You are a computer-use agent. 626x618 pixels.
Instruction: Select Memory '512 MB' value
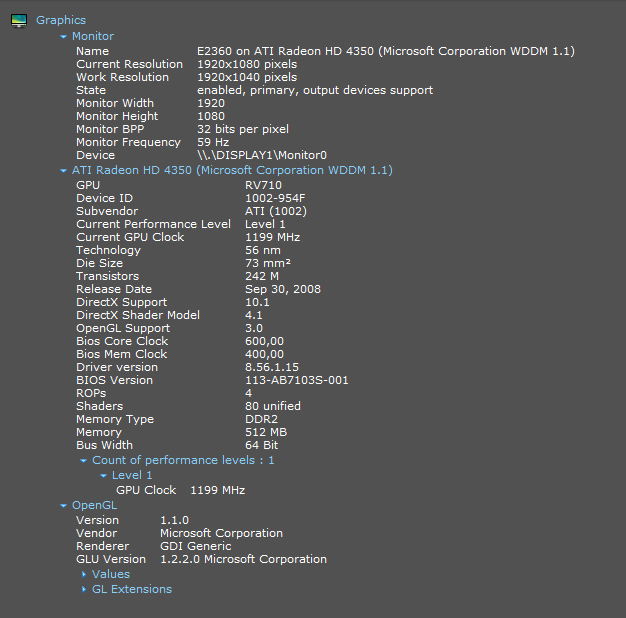pos(266,432)
